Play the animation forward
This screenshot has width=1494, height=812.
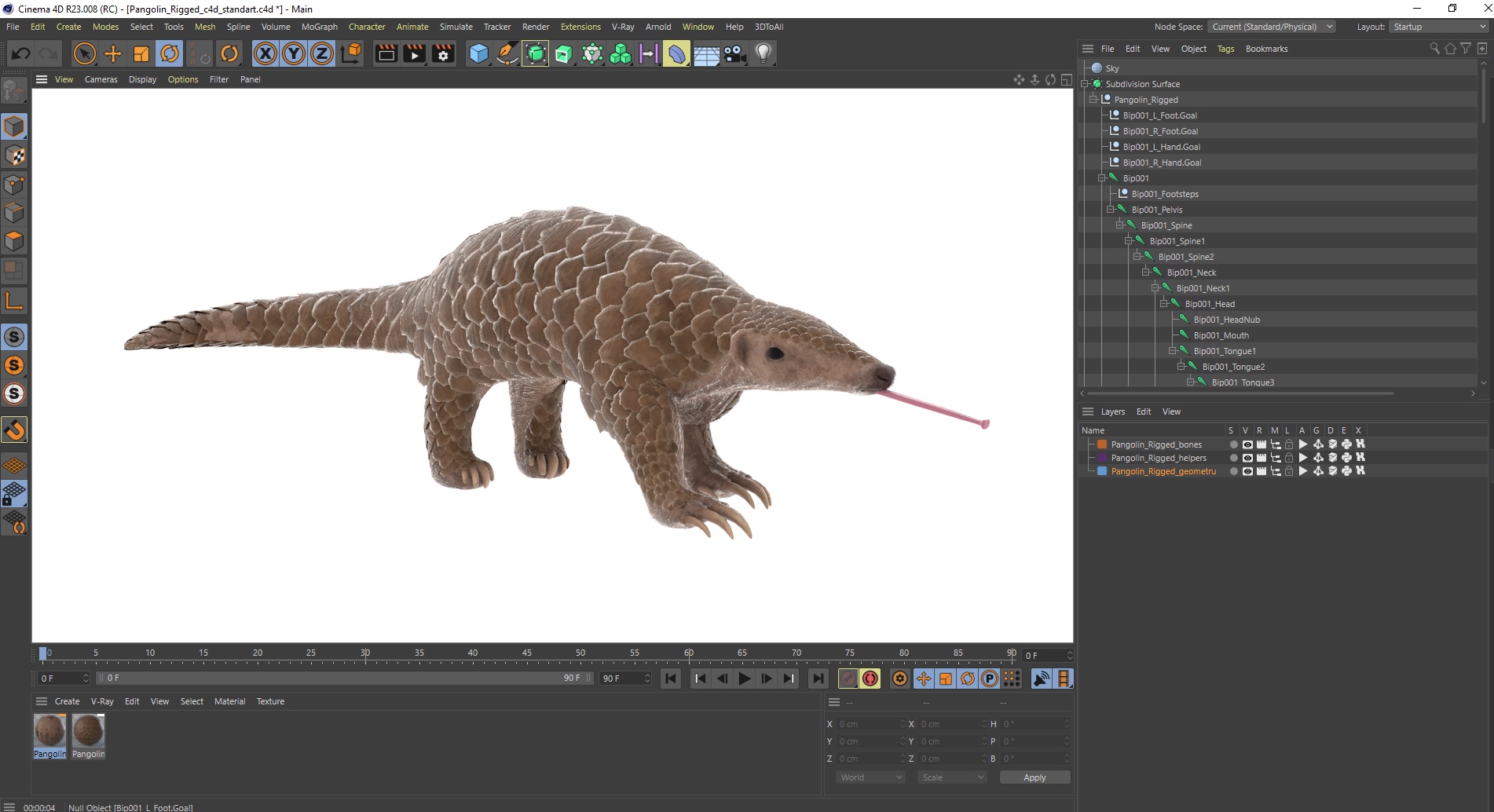745,678
